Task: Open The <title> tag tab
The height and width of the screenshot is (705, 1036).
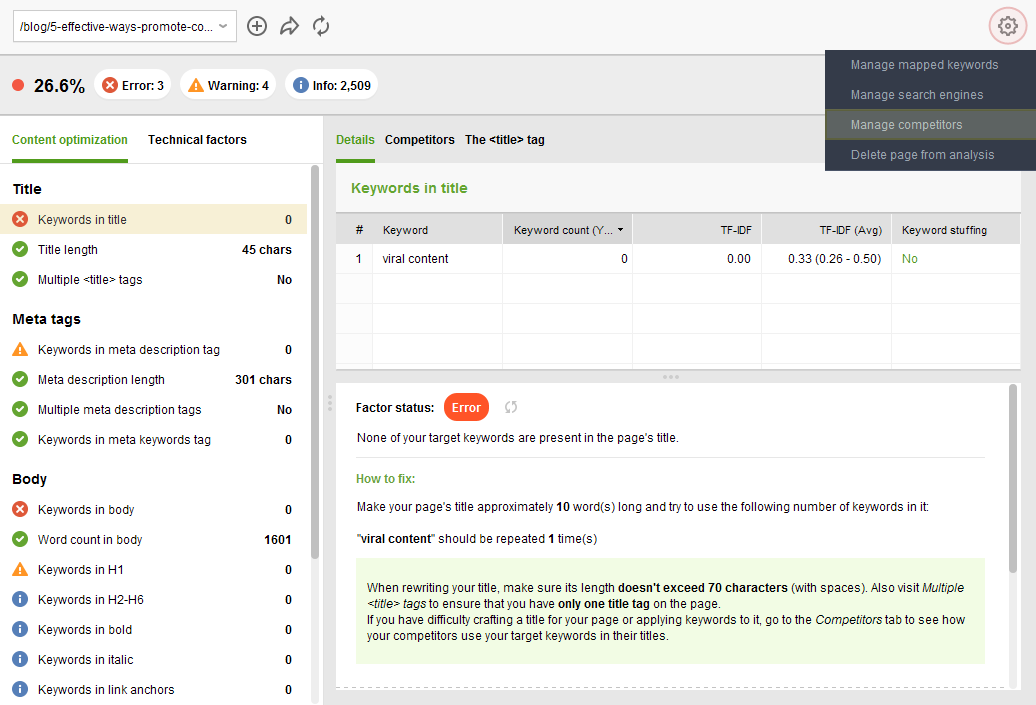Action: (505, 139)
